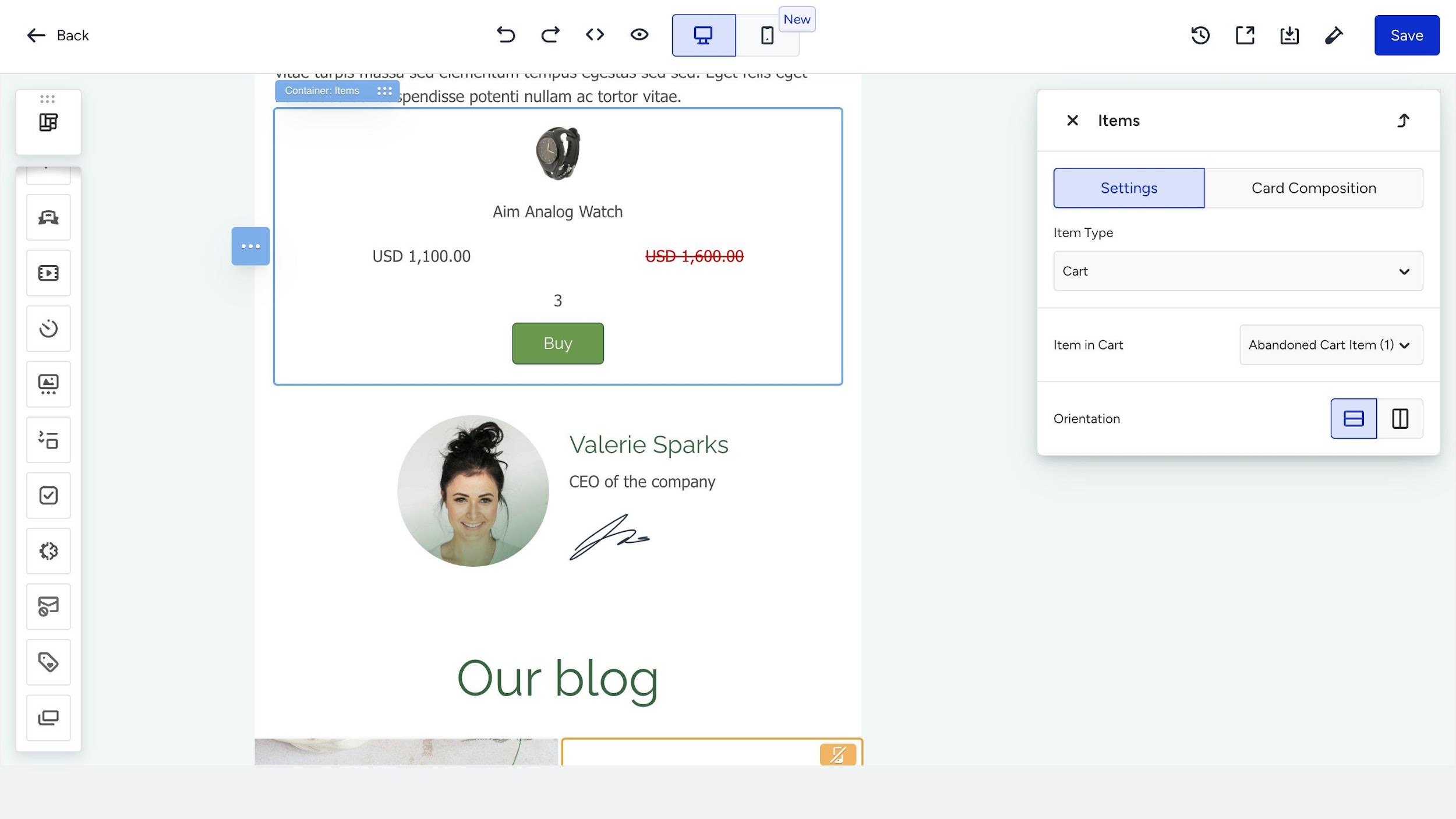Switch to the Settings tab
The width and height of the screenshot is (1456, 819).
(1129, 188)
